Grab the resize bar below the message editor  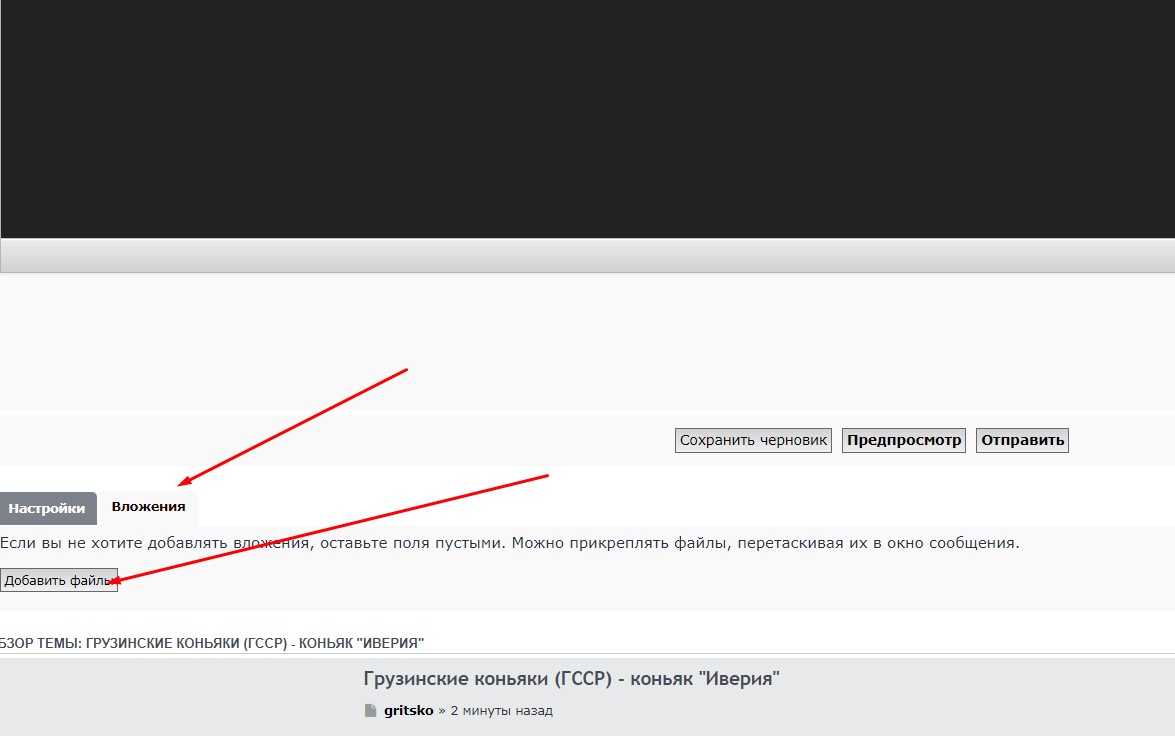pos(587,256)
